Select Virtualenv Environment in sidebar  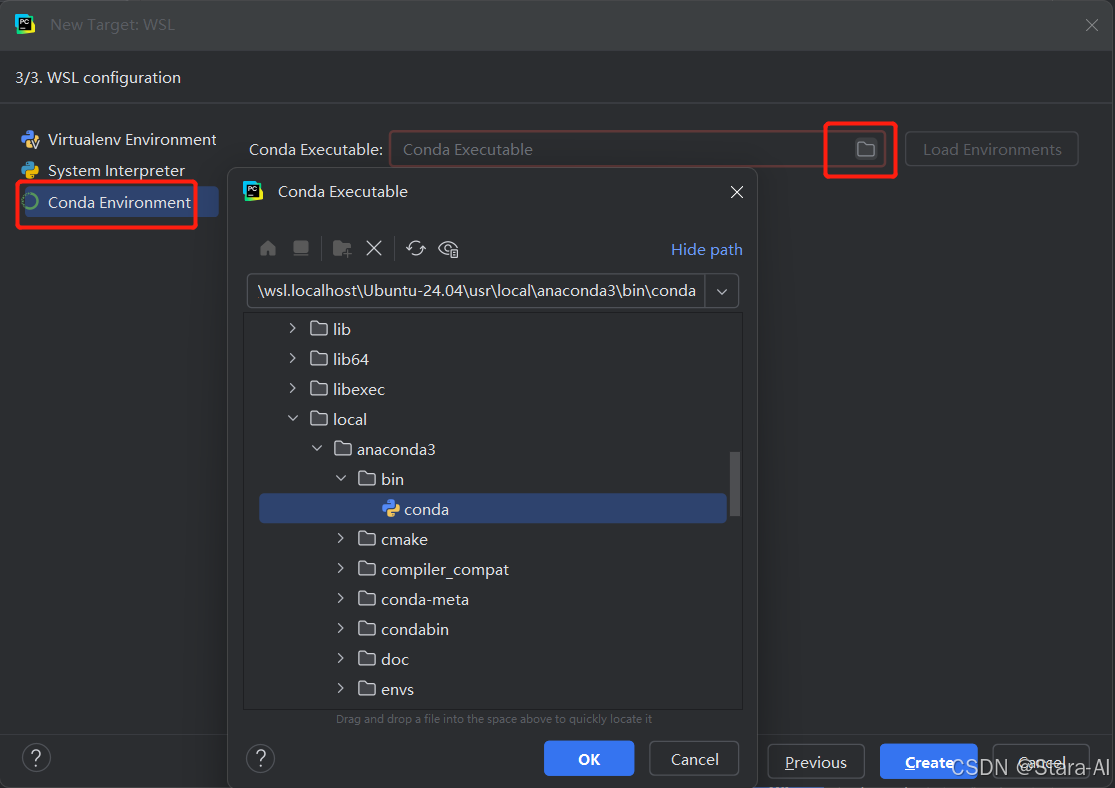pos(118,139)
